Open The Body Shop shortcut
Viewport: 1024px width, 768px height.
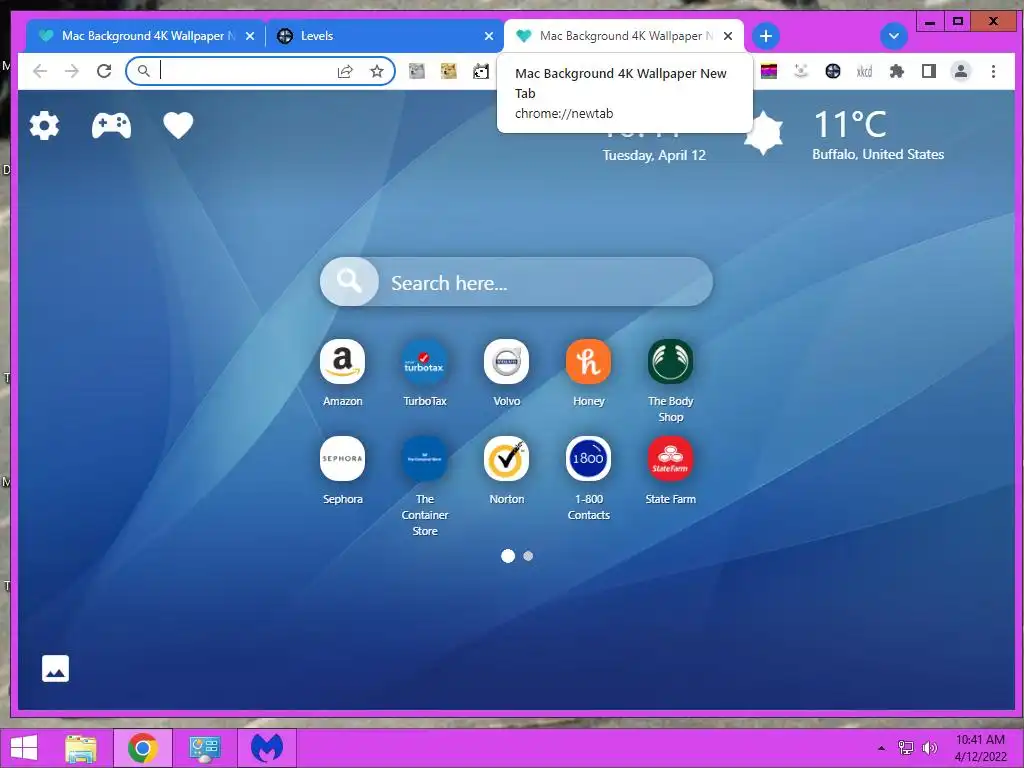670,361
